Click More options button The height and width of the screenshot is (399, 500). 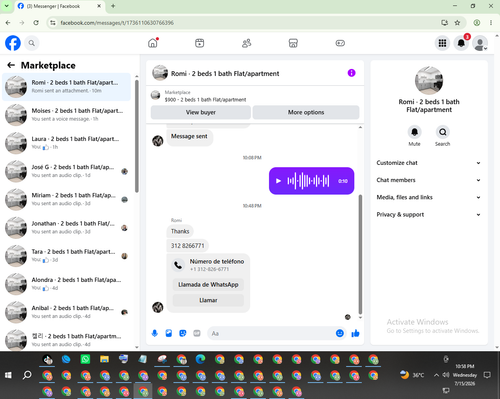[306, 112]
